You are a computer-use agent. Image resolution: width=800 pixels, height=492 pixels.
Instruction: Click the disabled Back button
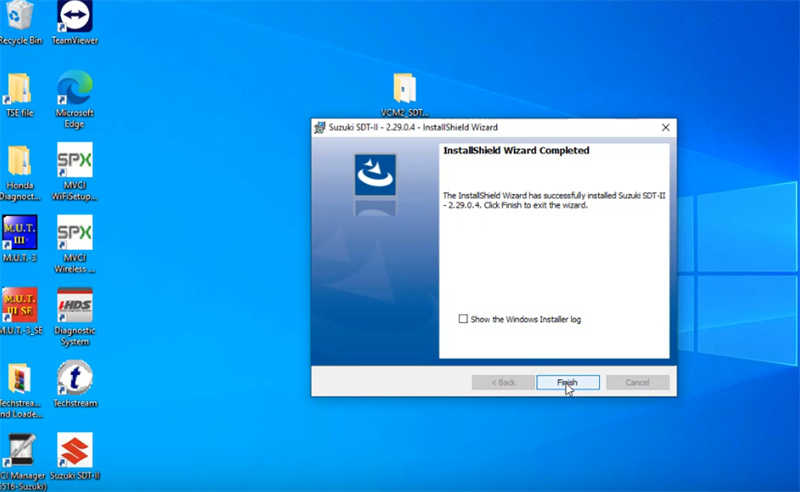503,382
